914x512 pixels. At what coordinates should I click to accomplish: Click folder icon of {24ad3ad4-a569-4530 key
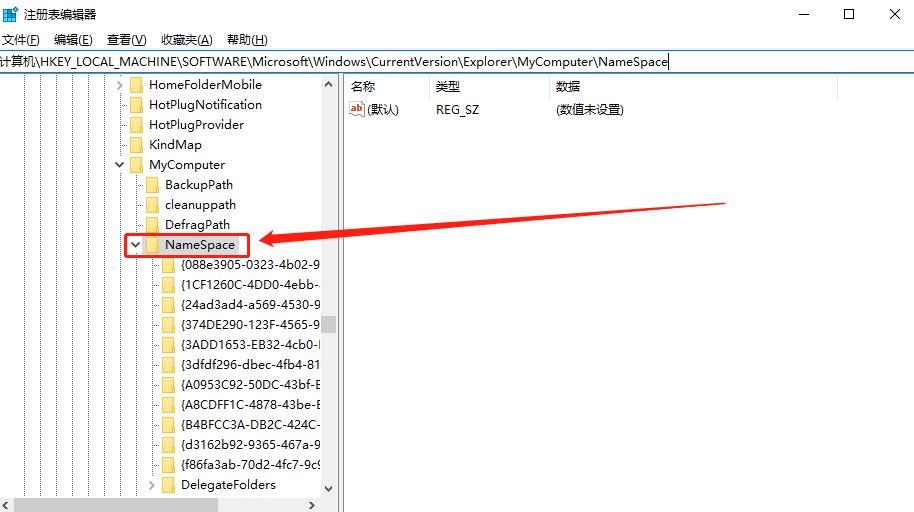[x=168, y=305]
